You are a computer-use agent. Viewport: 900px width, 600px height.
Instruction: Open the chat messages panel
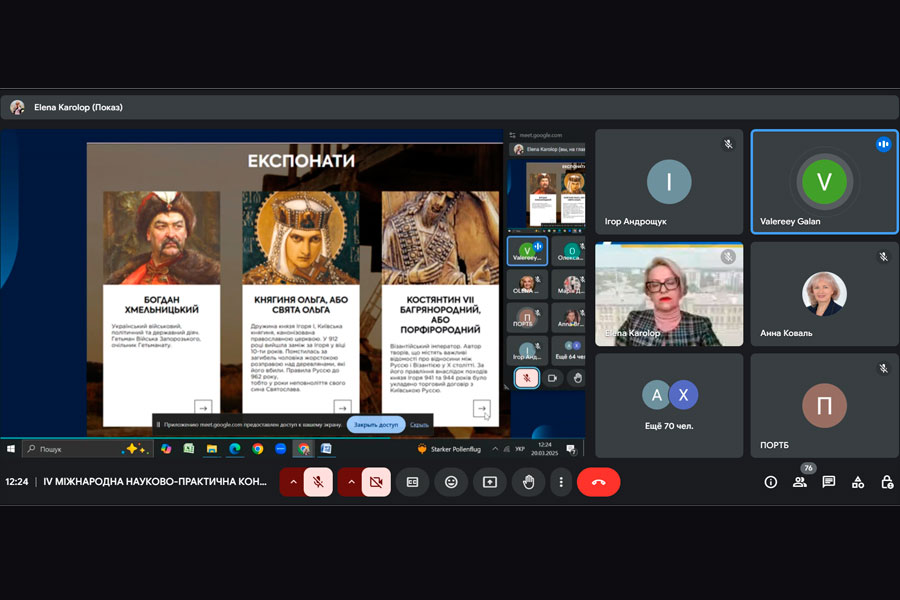[829, 482]
